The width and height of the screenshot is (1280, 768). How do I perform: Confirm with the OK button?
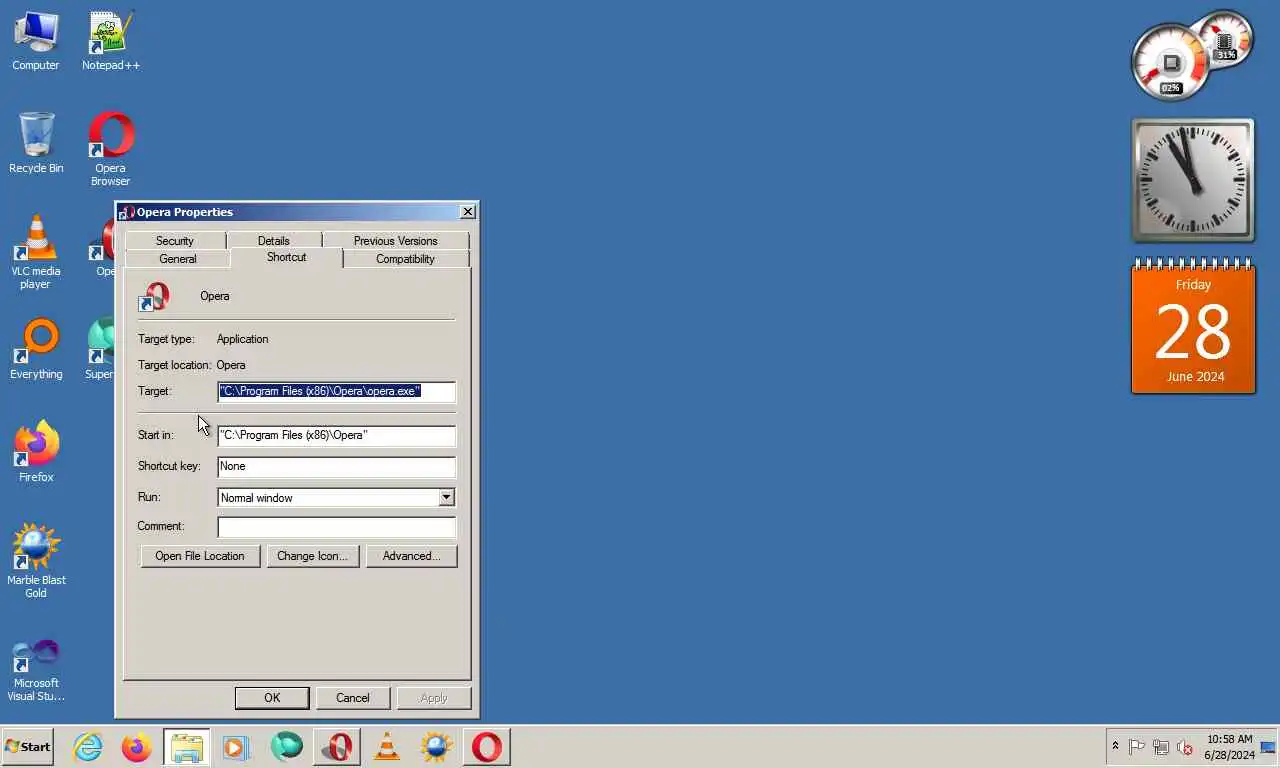(272, 698)
